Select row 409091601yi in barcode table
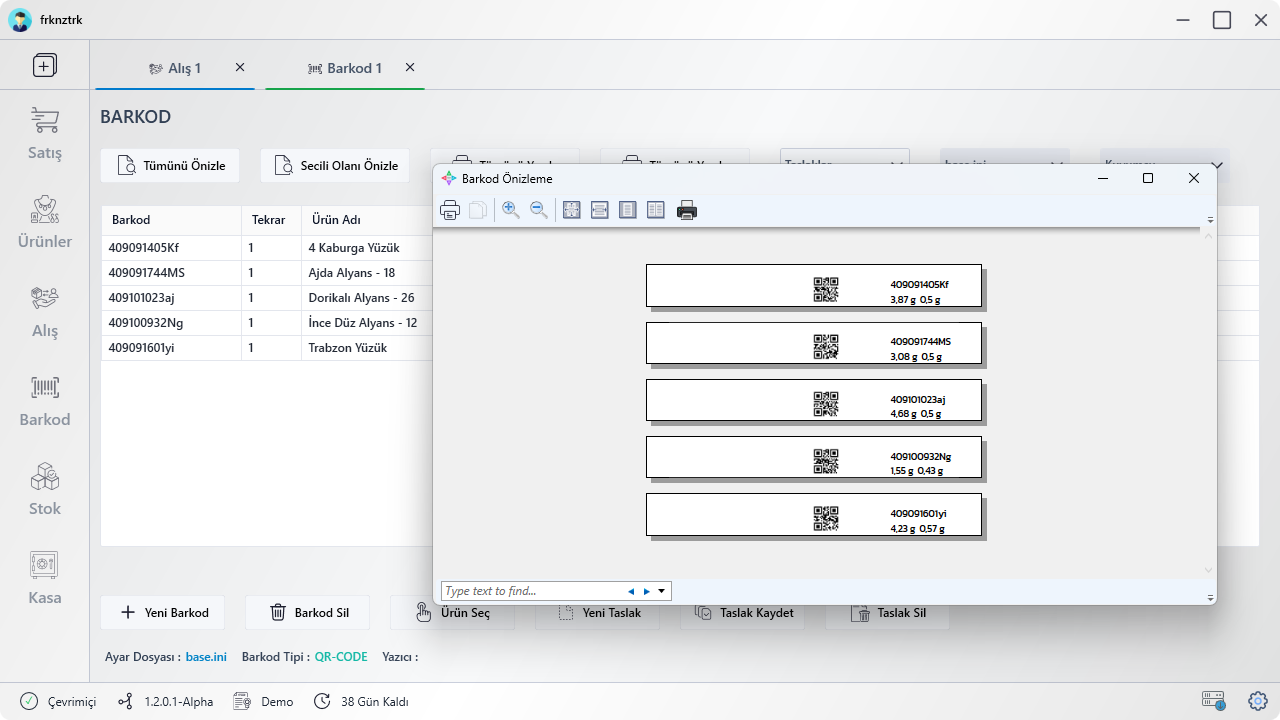 point(267,348)
